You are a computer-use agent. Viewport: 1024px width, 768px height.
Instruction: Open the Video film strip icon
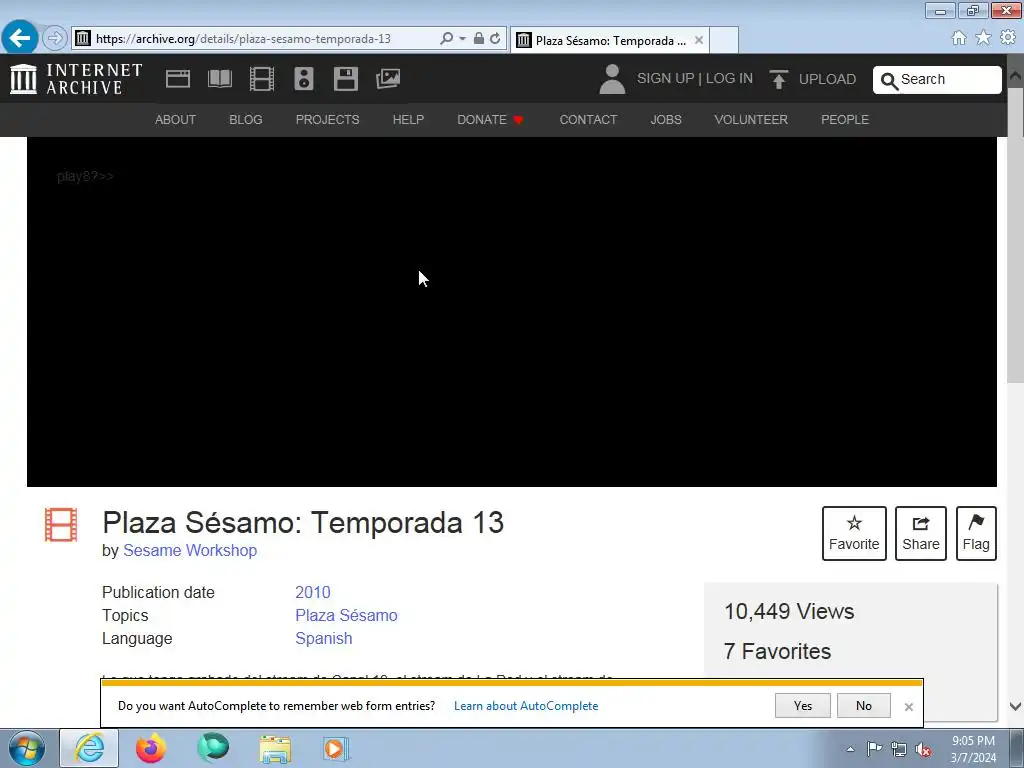tap(261, 79)
